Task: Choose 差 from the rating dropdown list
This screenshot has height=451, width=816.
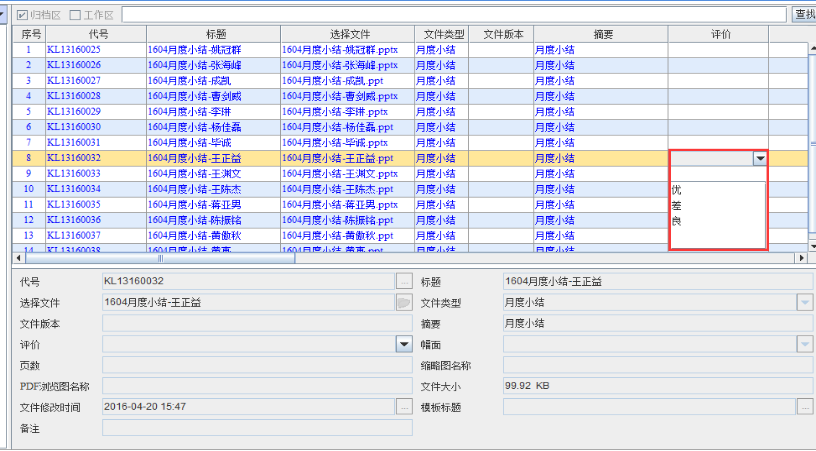Action: coord(677,205)
